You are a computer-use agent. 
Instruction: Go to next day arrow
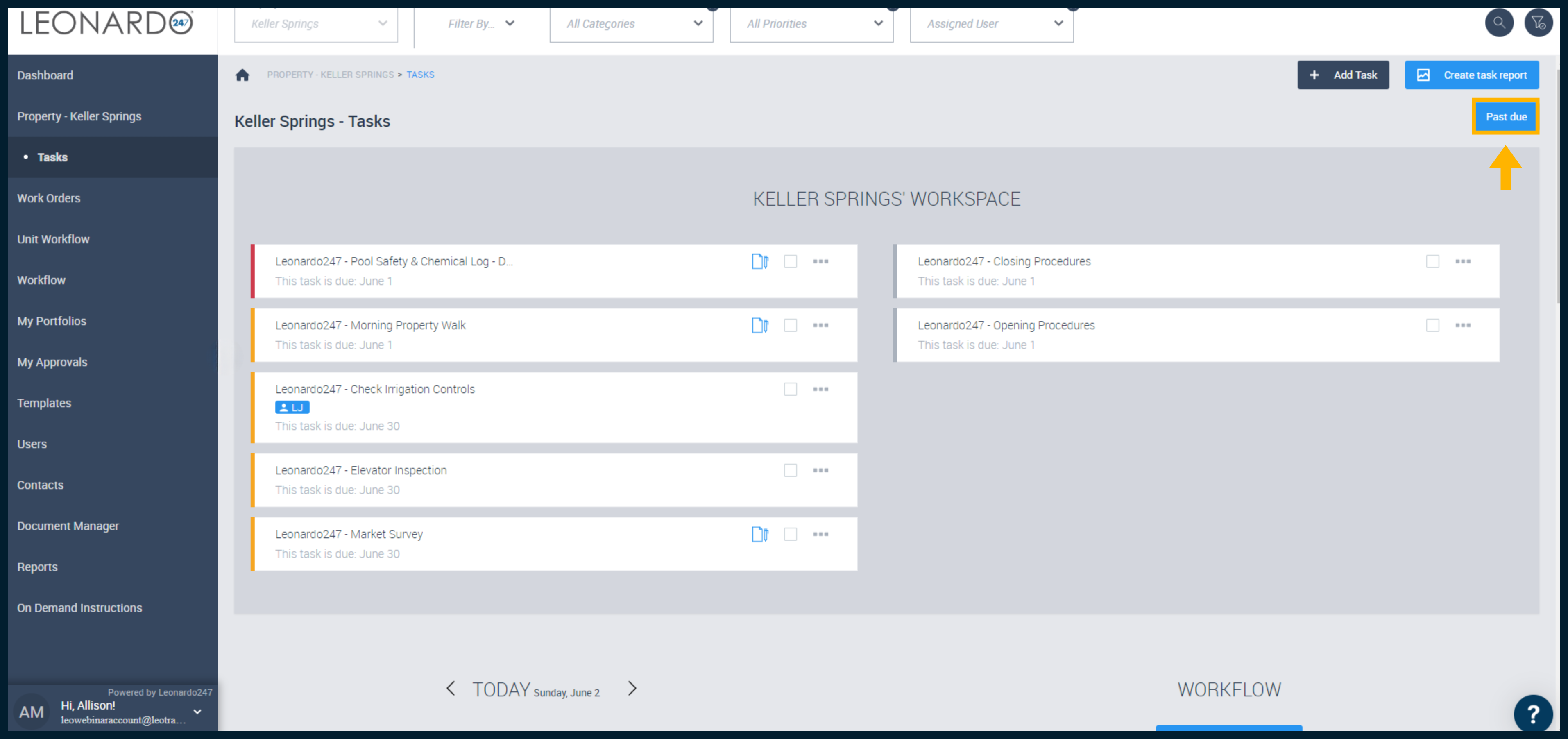pos(632,689)
